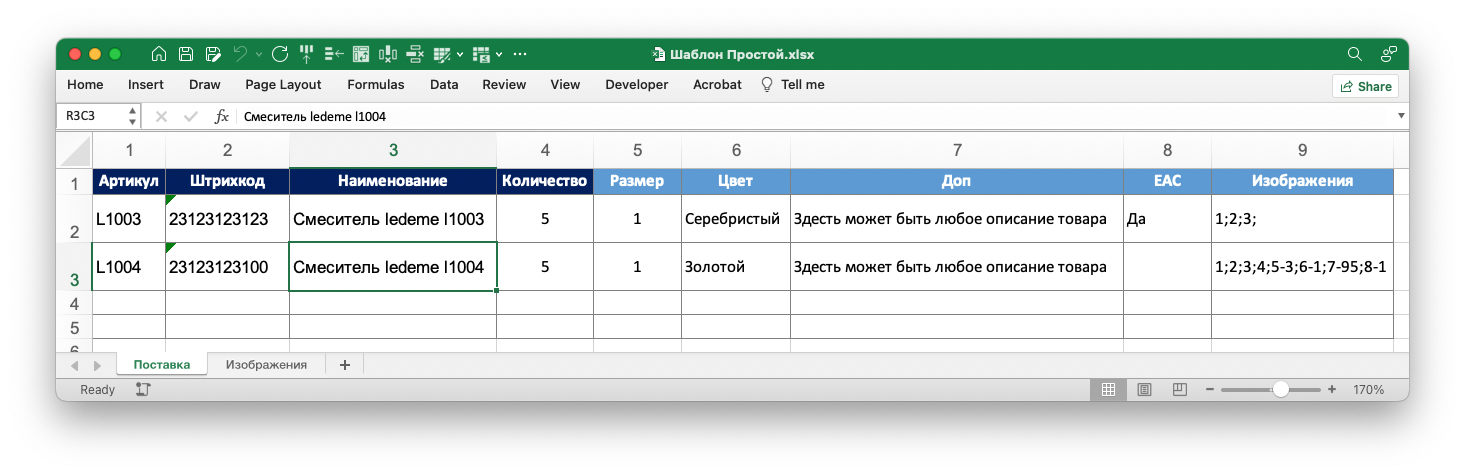Viewport: 1465px width, 475px height.
Task: Click the table with dollar icon
Action: (481, 54)
